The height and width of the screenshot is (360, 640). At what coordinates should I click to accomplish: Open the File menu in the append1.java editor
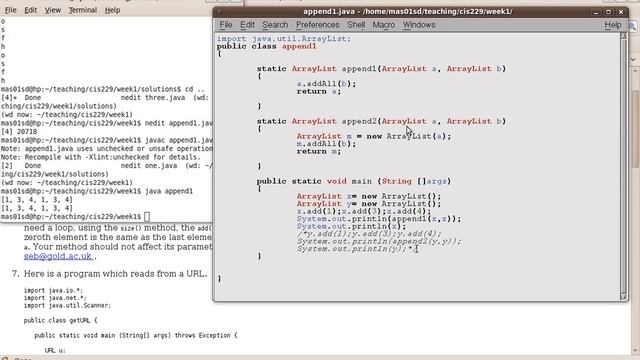tap(225, 25)
